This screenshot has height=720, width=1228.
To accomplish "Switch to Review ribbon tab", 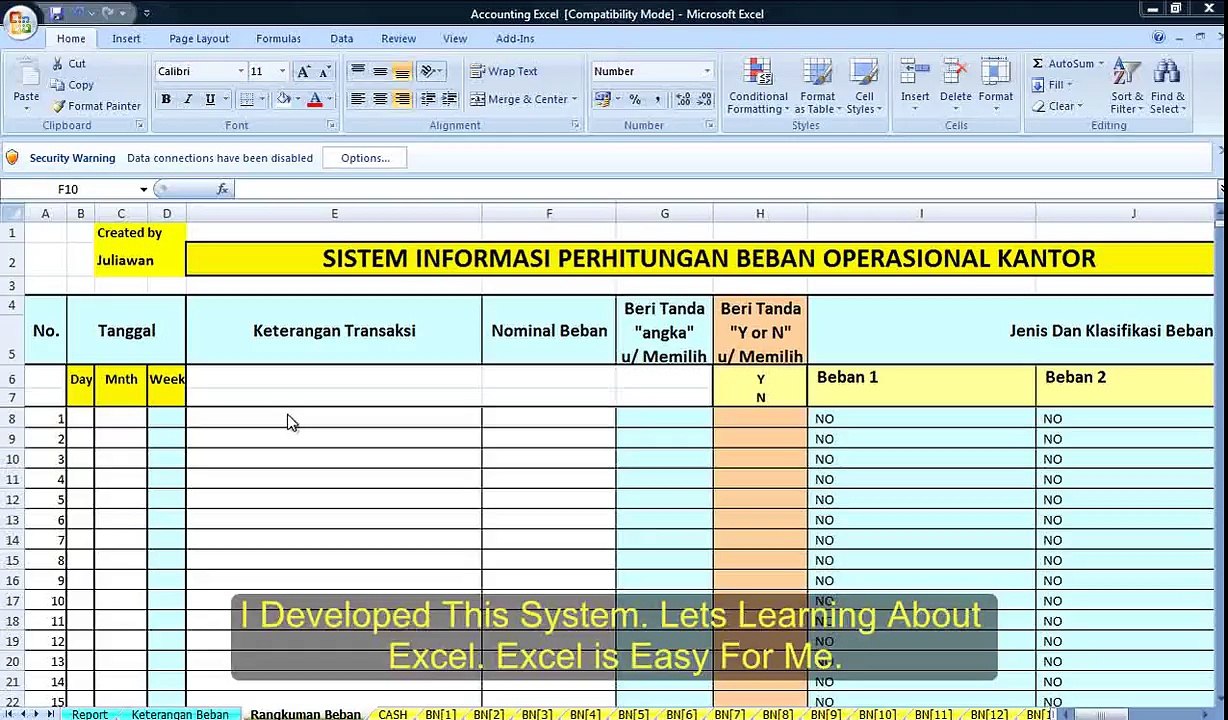I will tap(398, 39).
